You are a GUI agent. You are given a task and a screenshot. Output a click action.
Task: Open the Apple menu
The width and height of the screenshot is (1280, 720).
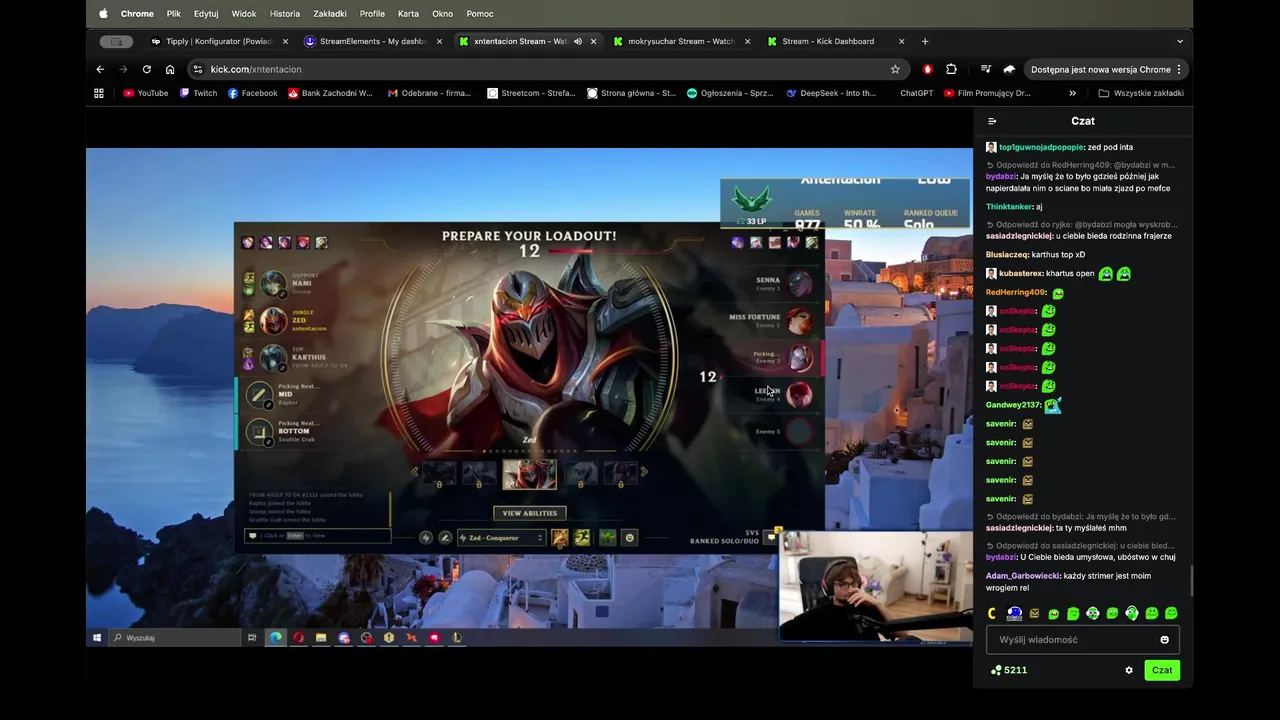(x=103, y=14)
